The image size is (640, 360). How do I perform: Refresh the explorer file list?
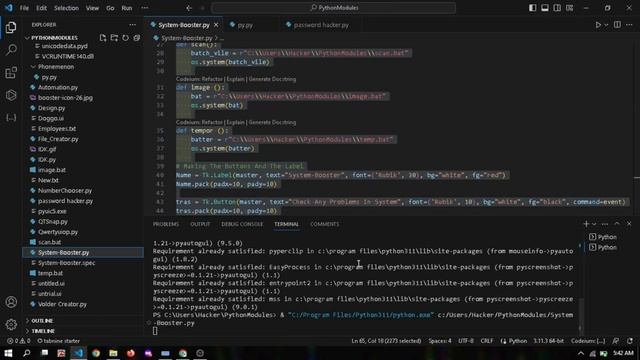(125, 38)
